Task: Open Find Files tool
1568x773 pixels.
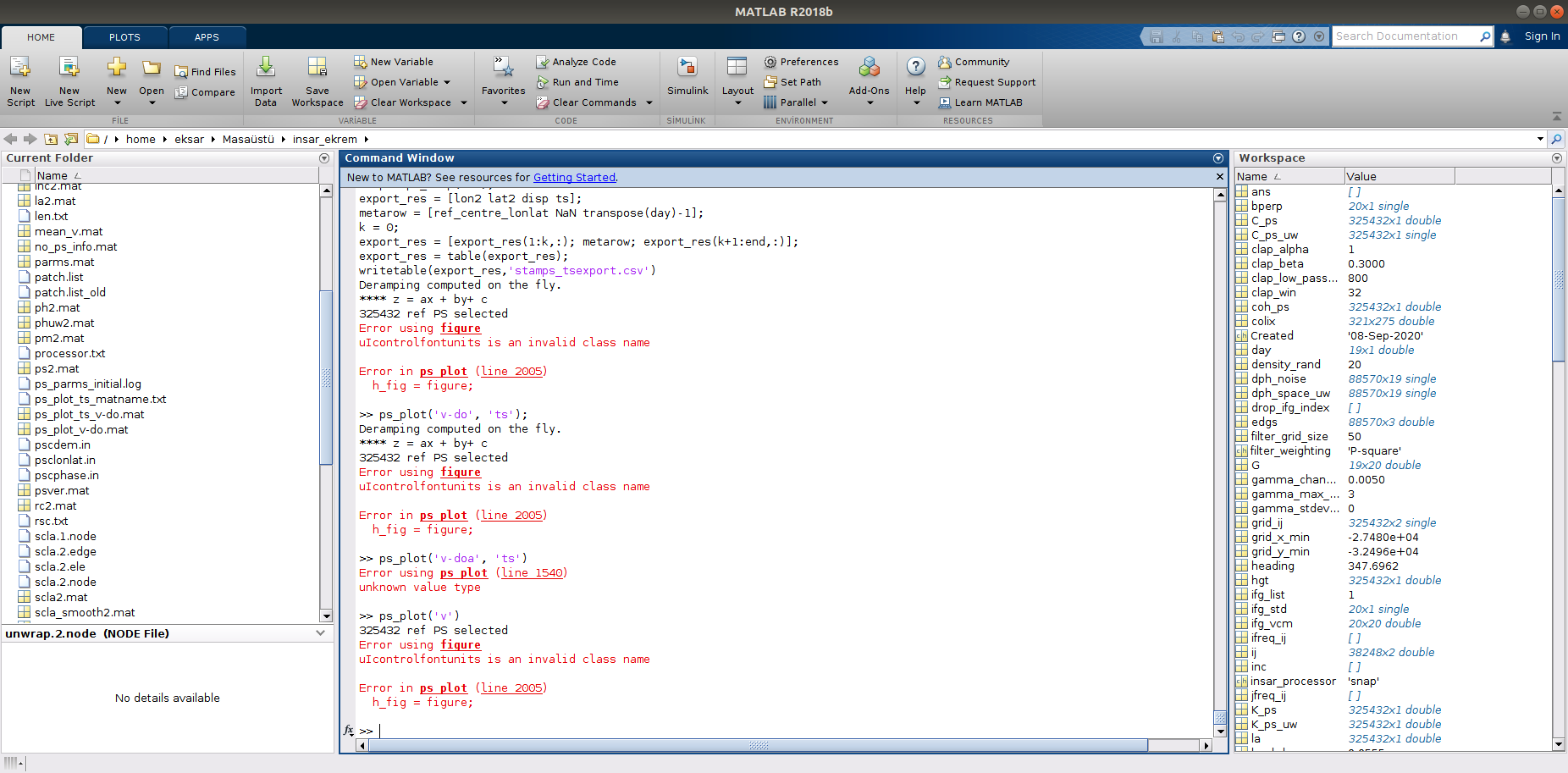Action: [205, 72]
